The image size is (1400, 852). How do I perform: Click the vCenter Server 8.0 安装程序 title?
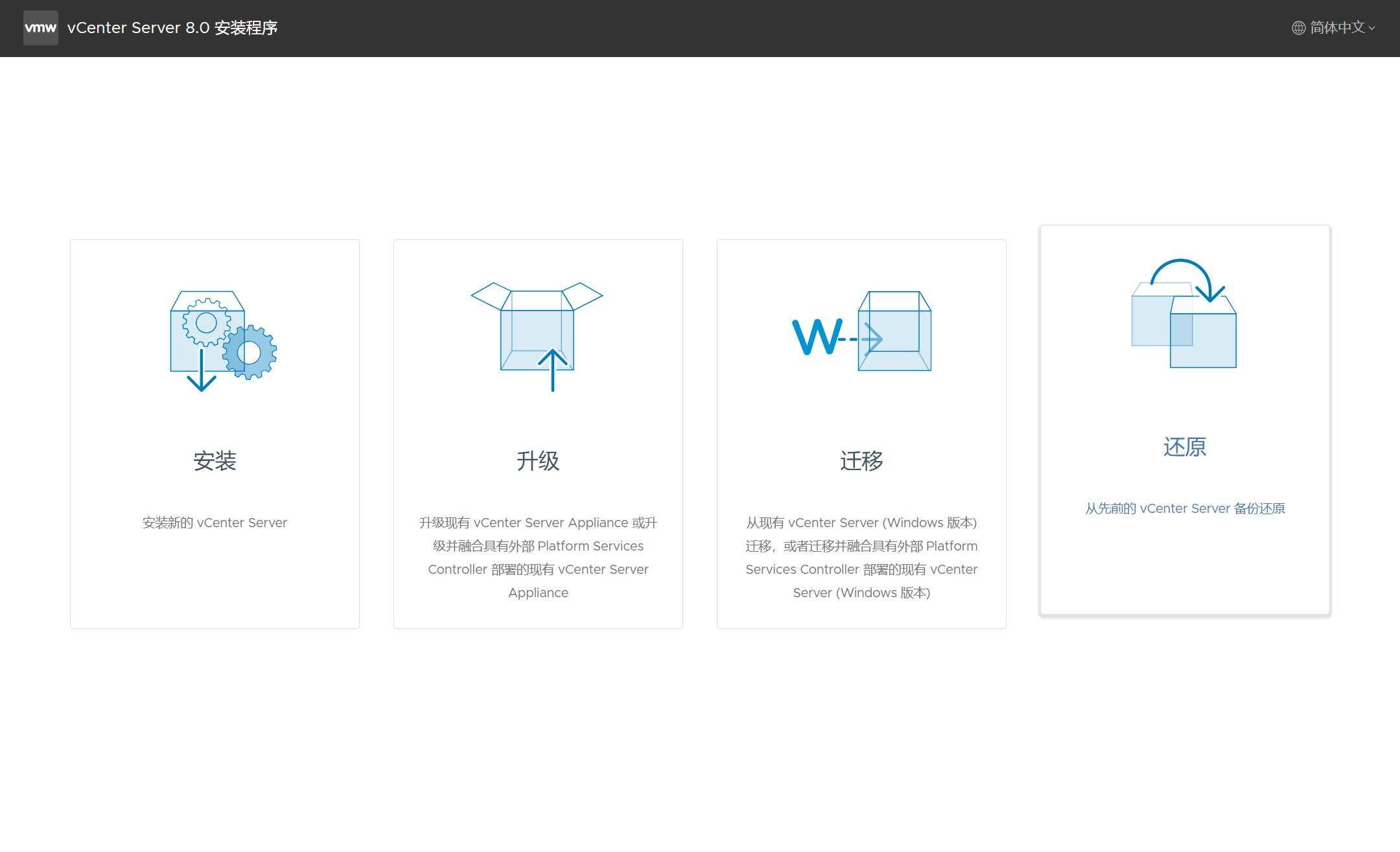(x=172, y=28)
